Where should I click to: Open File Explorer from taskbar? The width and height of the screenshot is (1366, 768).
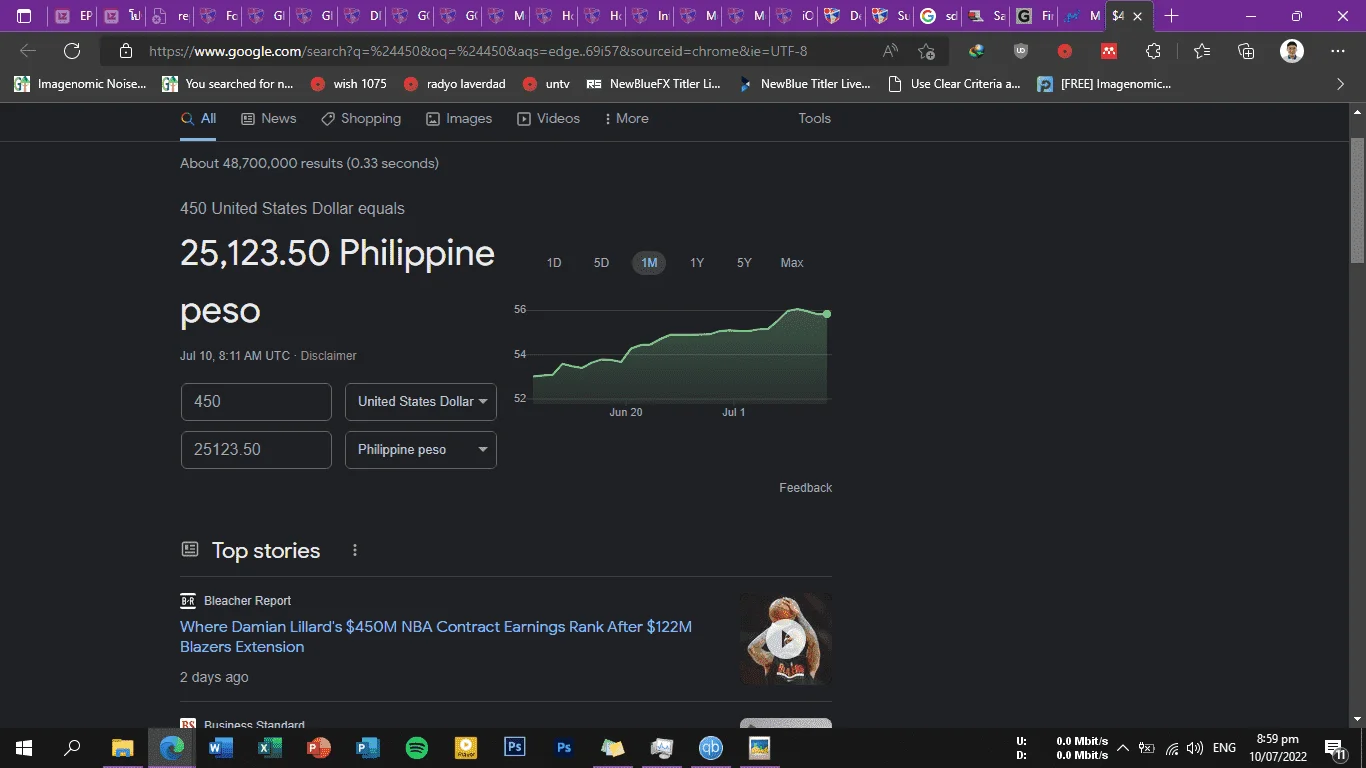(x=122, y=747)
